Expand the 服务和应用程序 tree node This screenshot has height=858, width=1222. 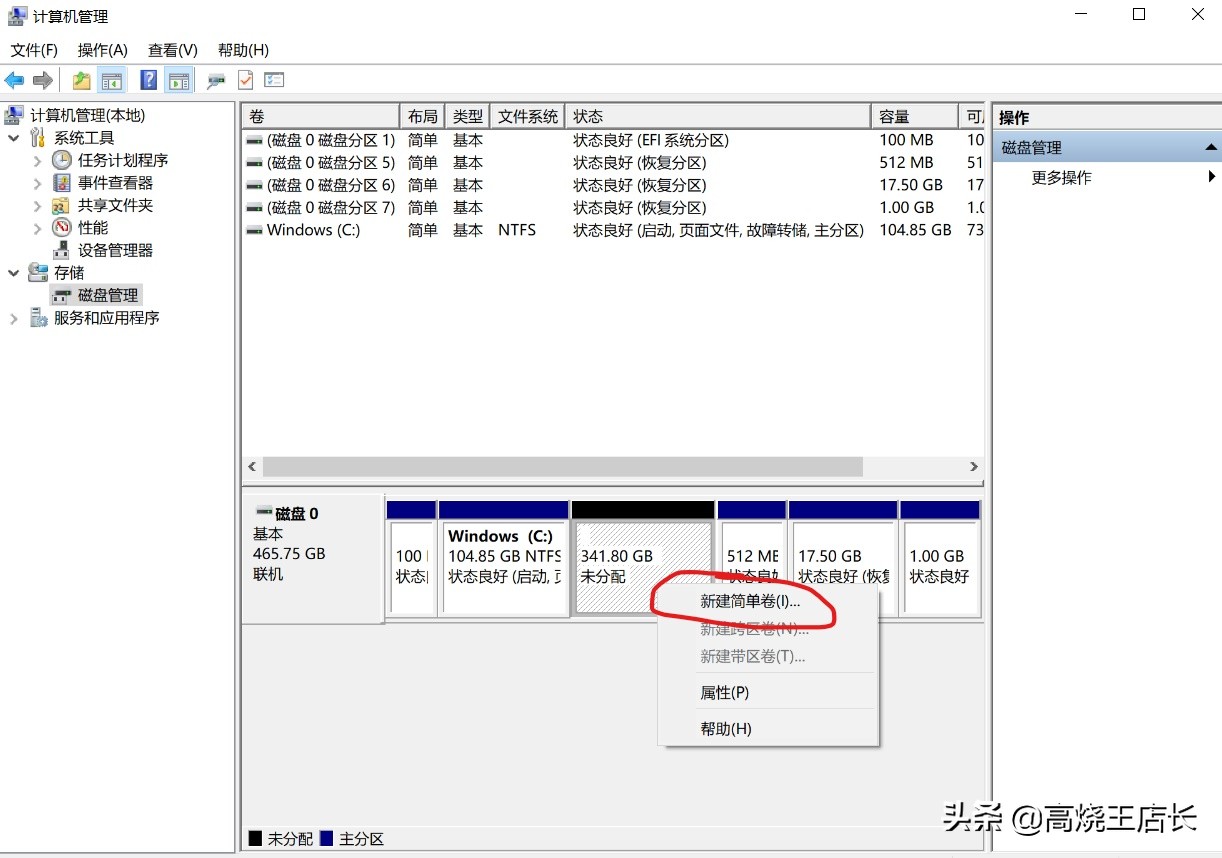pyautogui.click(x=14, y=318)
